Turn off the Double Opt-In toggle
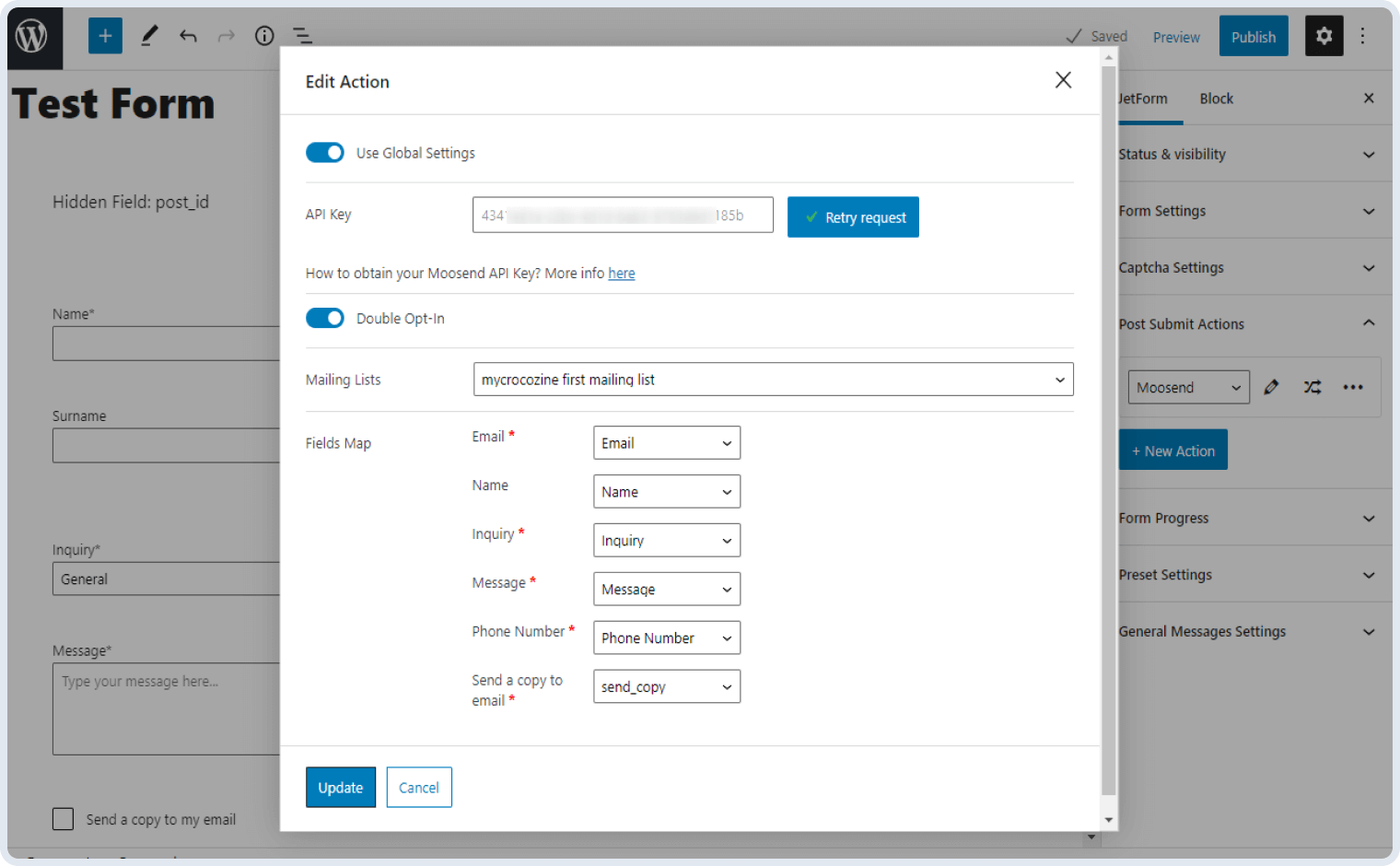The image size is (1400, 866). (324, 318)
